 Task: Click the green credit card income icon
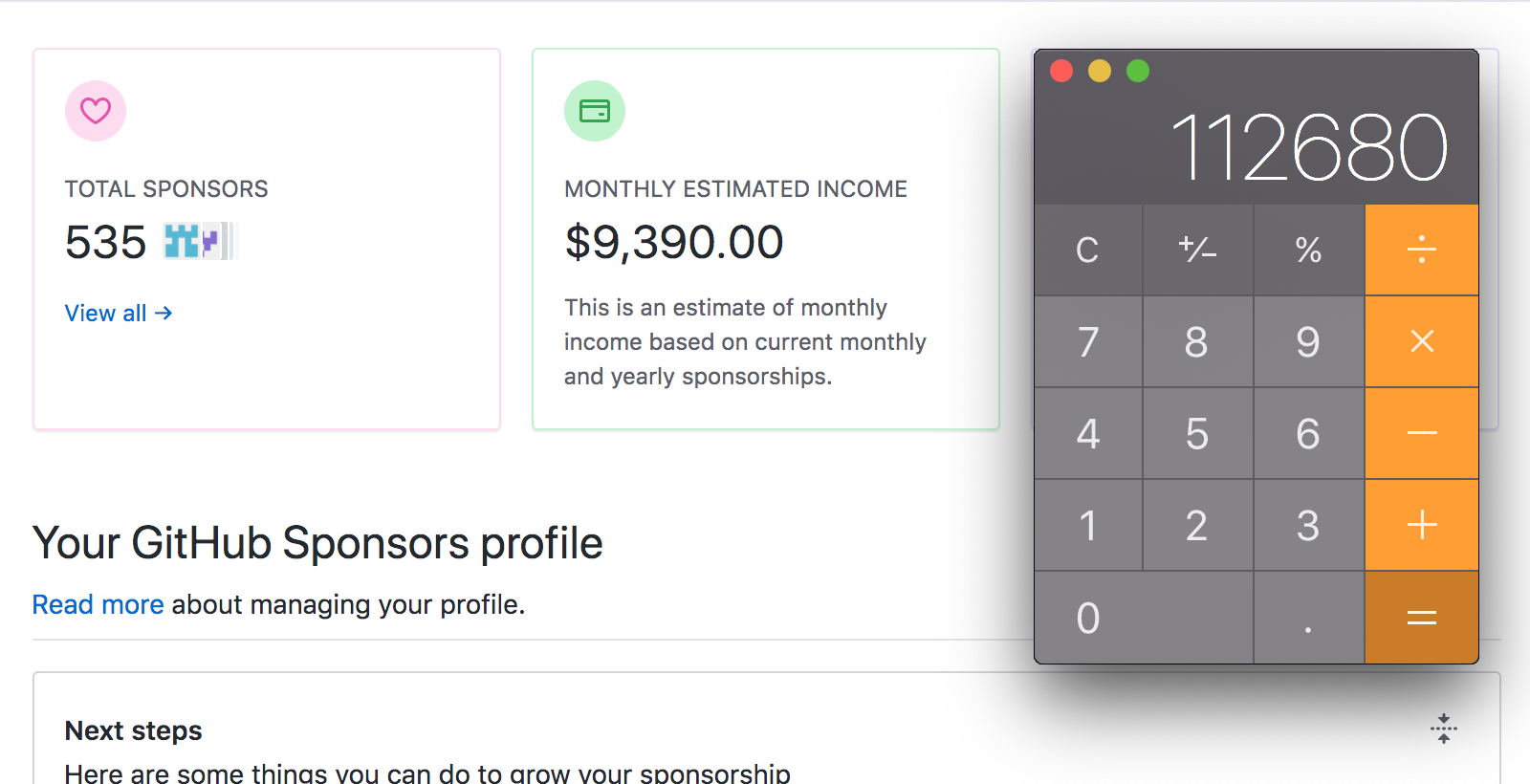pyautogui.click(x=594, y=111)
